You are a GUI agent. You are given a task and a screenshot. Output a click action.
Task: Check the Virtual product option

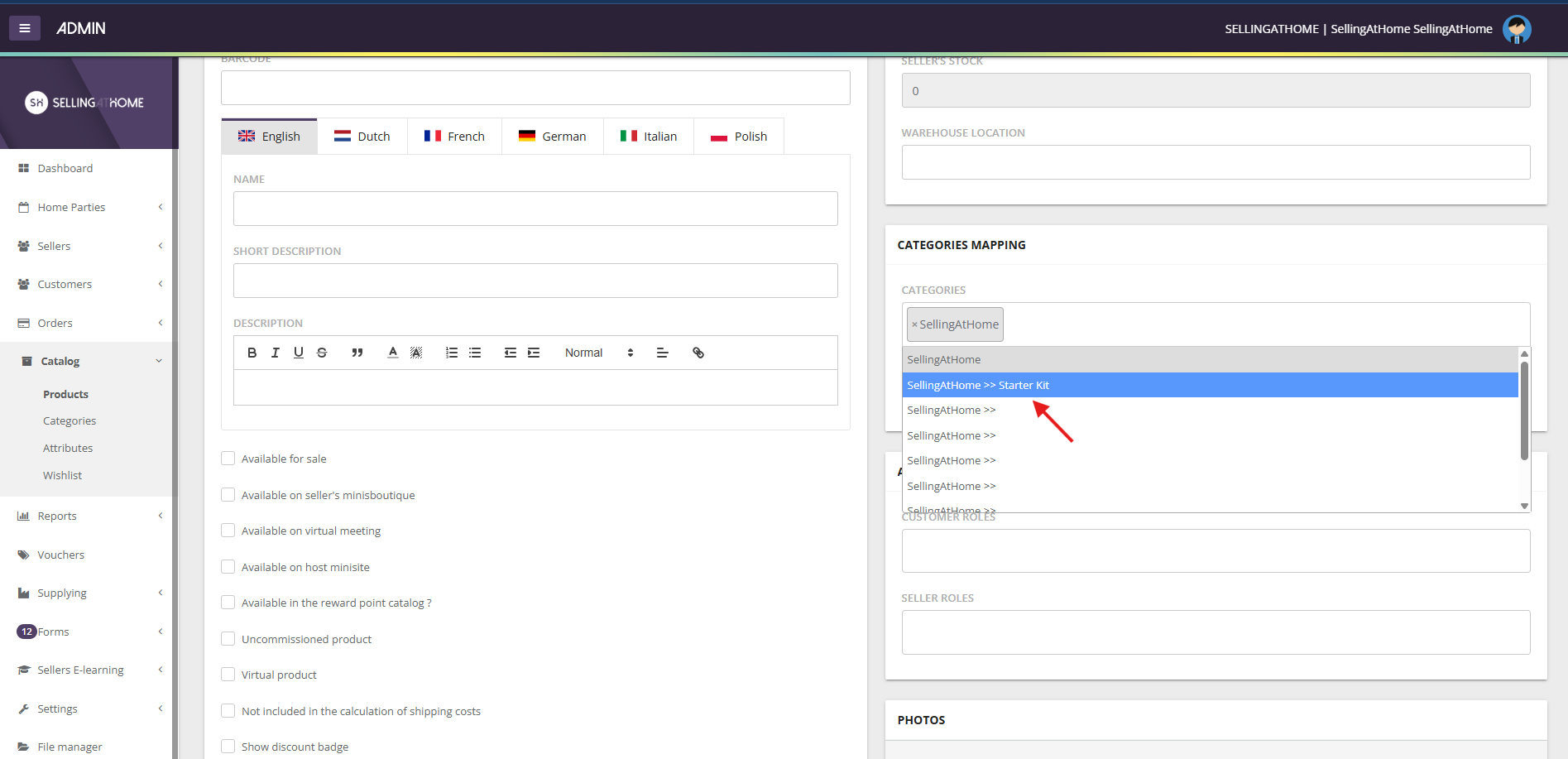coord(228,675)
